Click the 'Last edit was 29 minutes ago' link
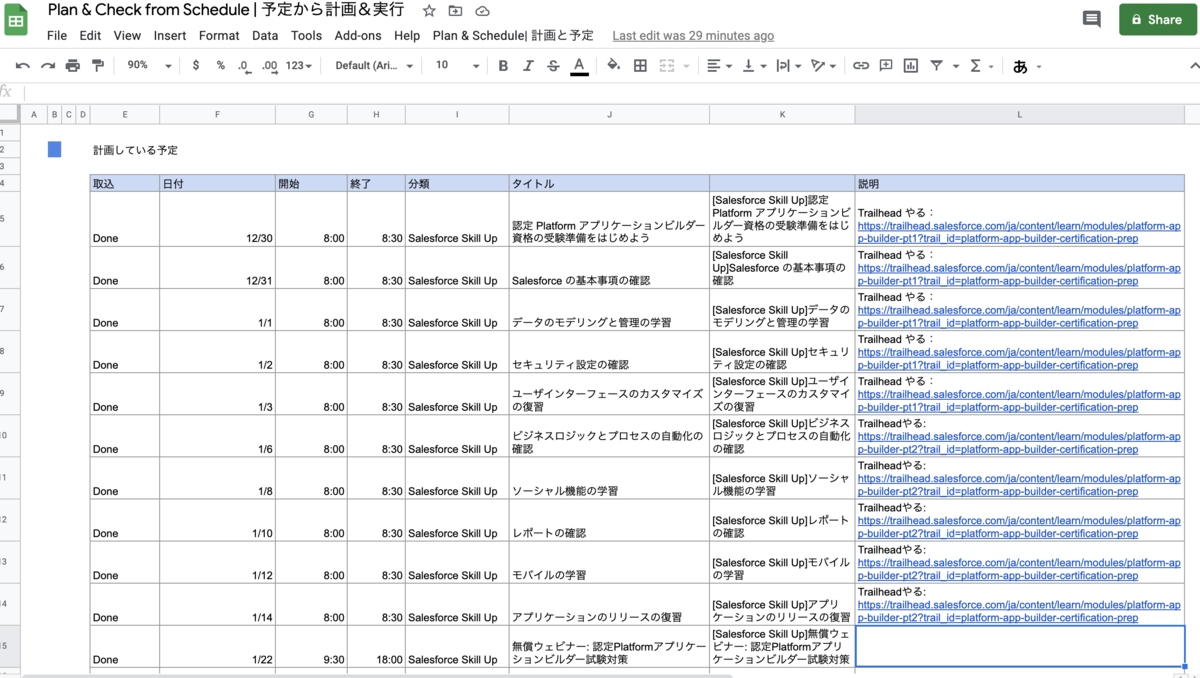Image resolution: width=1200 pixels, height=678 pixels. pyautogui.click(x=692, y=35)
